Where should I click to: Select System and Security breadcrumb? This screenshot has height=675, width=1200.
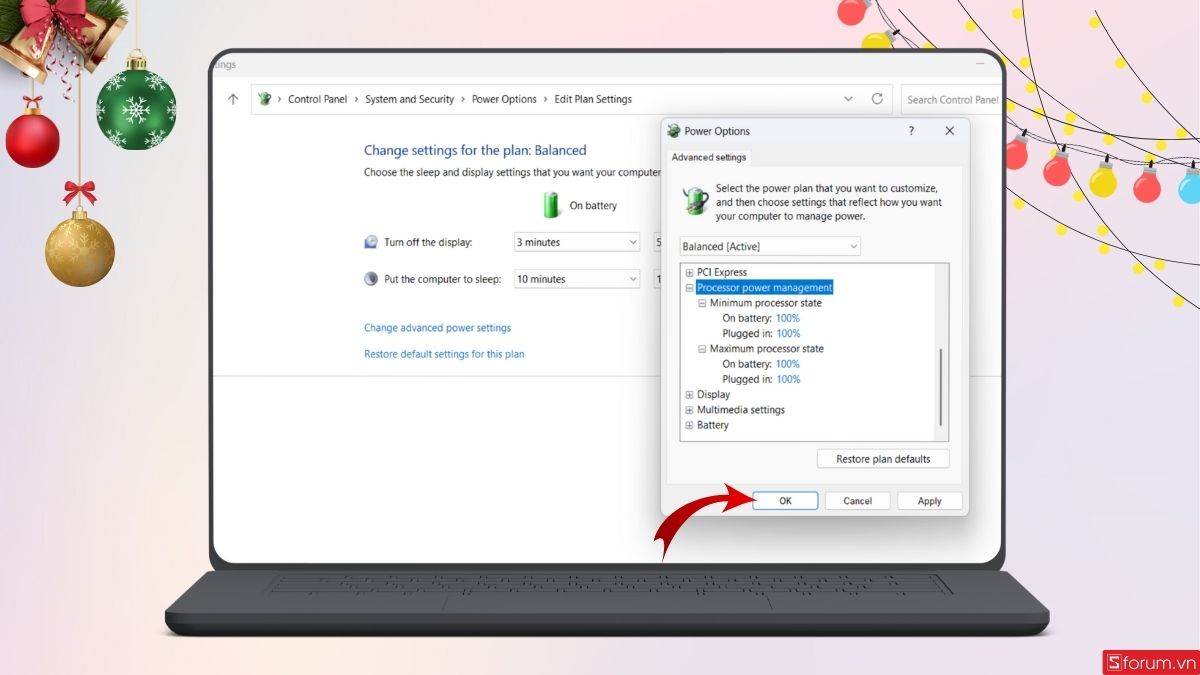click(410, 99)
